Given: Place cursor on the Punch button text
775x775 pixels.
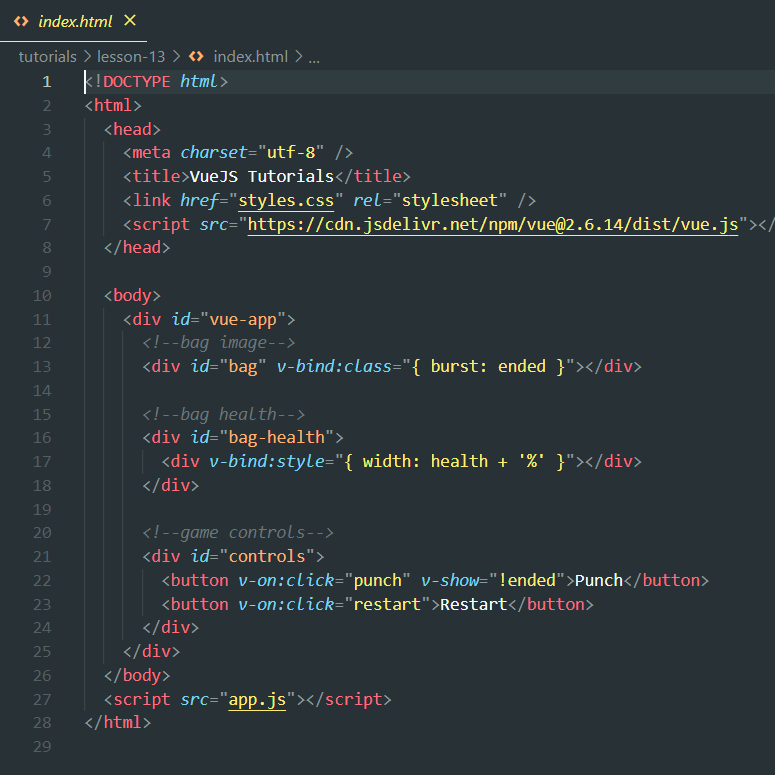Looking at the screenshot, I should (x=599, y=580).
